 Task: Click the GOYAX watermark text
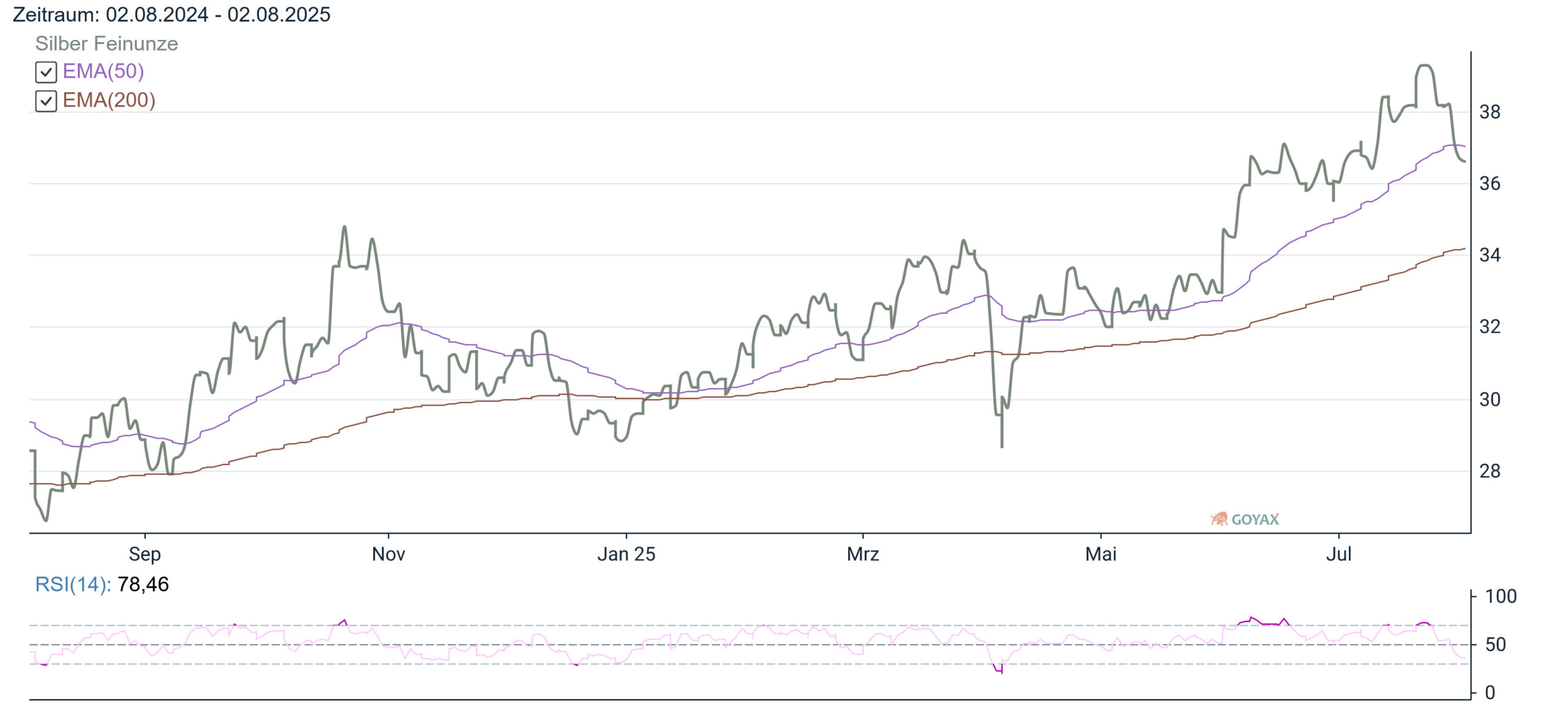pos(1255,520)
